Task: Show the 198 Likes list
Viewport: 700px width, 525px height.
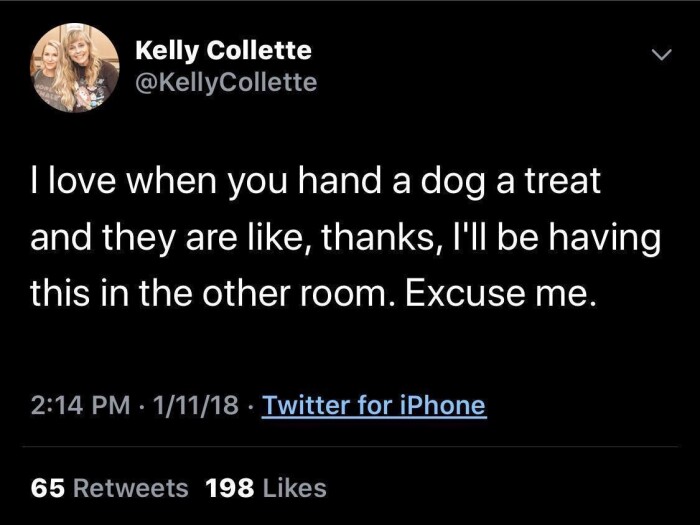Action: (x=265, y=488)
